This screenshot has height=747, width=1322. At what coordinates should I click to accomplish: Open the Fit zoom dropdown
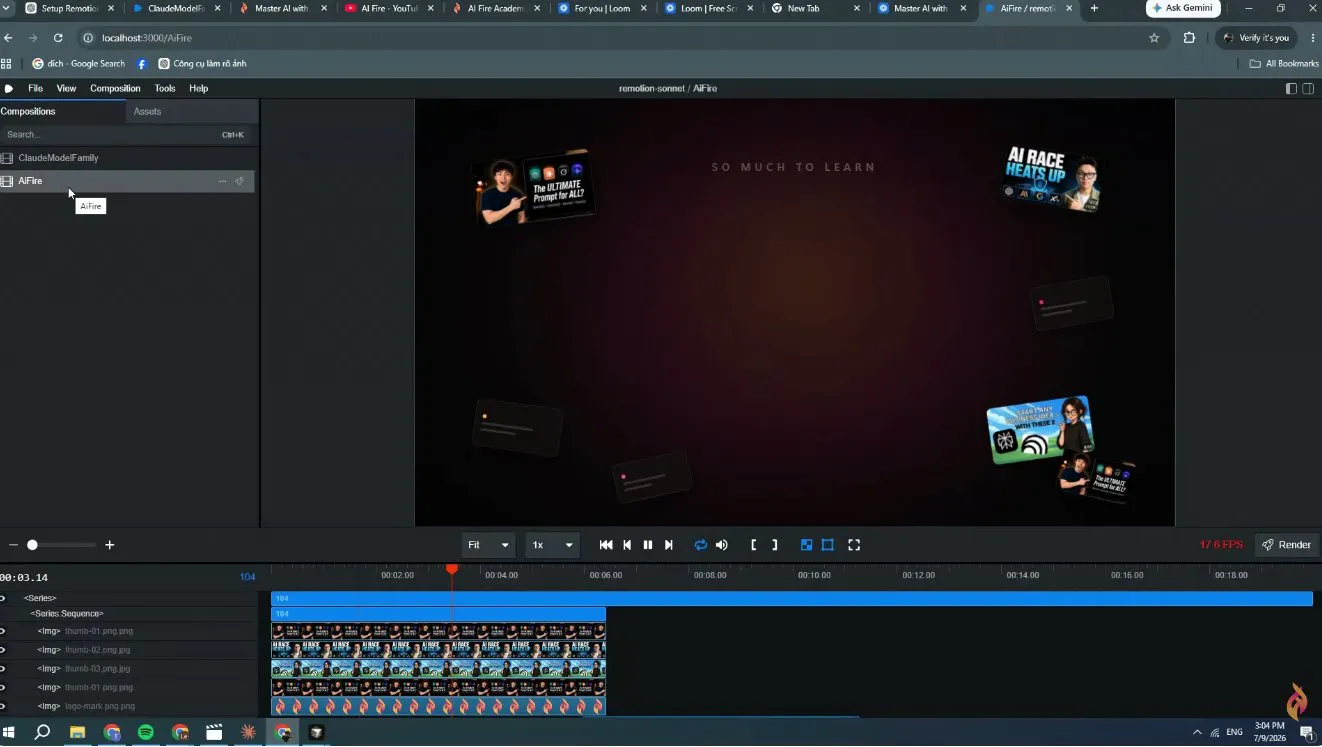[488, 545]
